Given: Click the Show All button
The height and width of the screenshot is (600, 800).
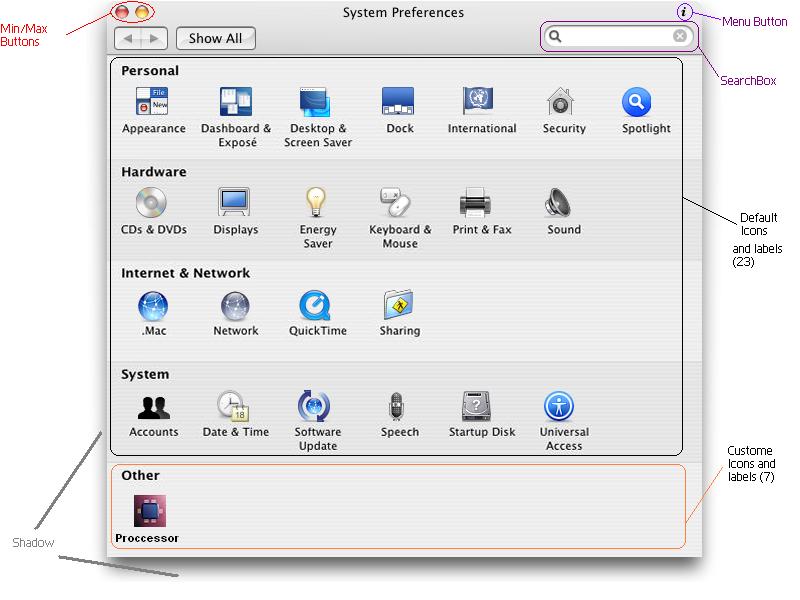Looking at the screenshot, I should [215, 38].
